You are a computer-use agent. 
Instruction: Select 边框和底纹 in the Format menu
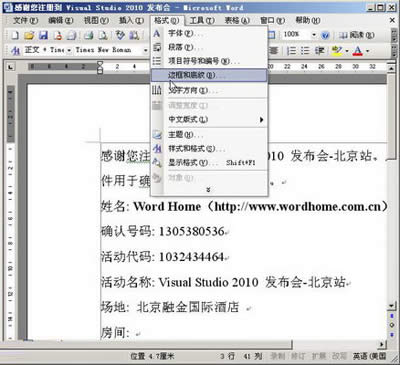click(209, 75)
